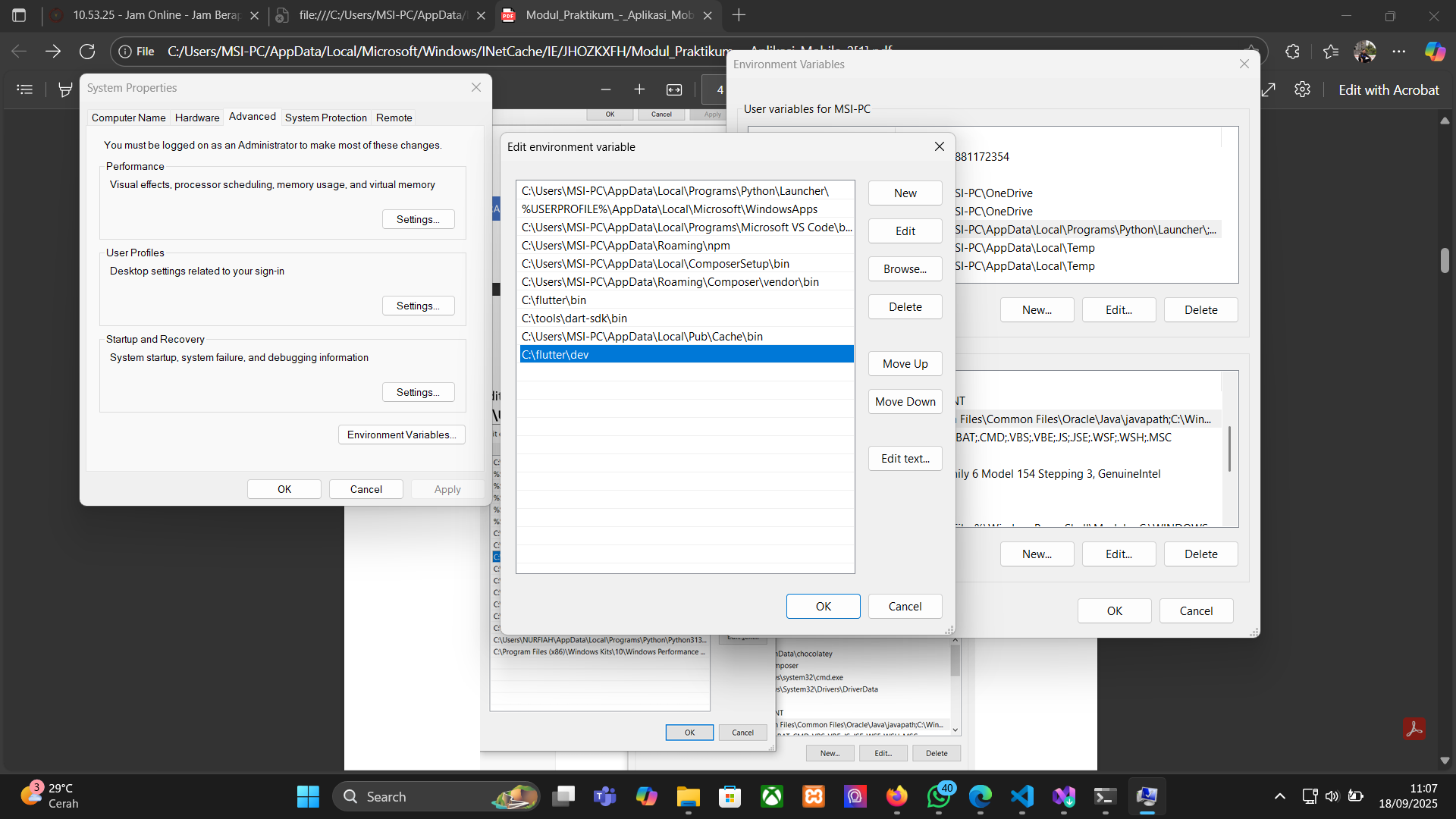Switch to the Hardware tab
Image resolution: width=1456 pixels, height=819 pixels.
(197, 118)
